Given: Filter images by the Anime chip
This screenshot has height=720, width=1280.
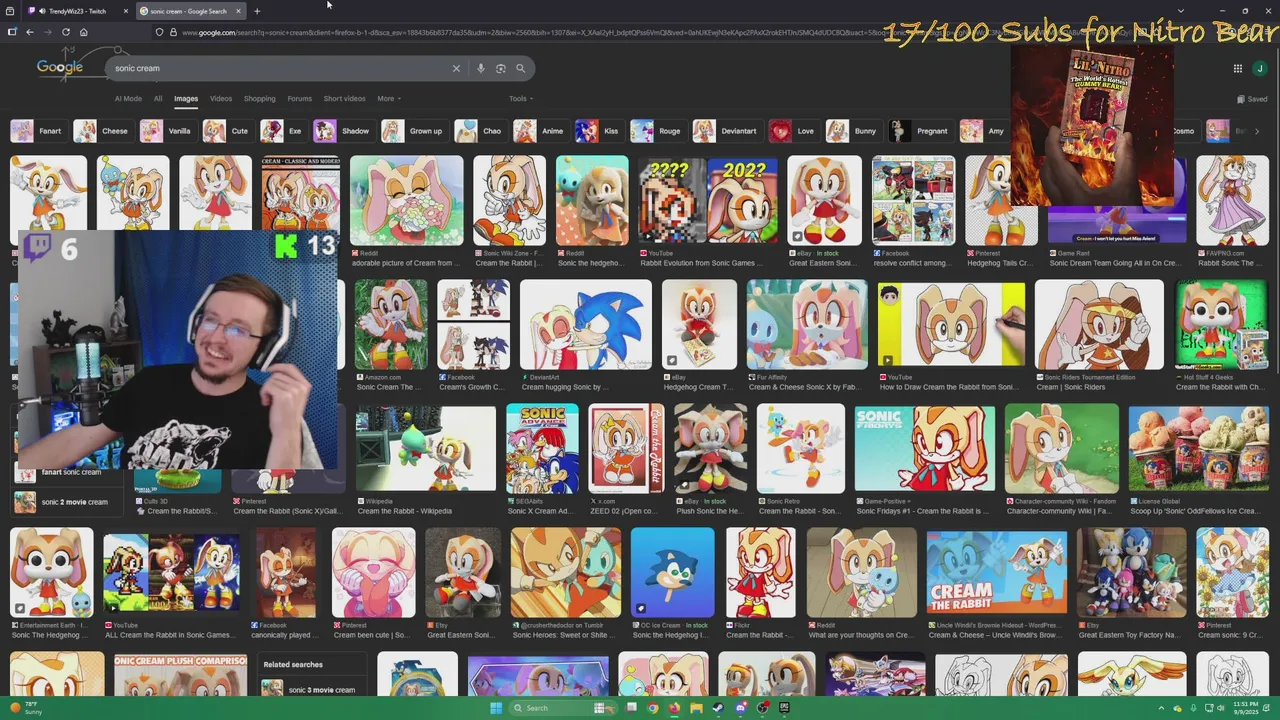Looking at the screenshot, I should coord(540,131).
